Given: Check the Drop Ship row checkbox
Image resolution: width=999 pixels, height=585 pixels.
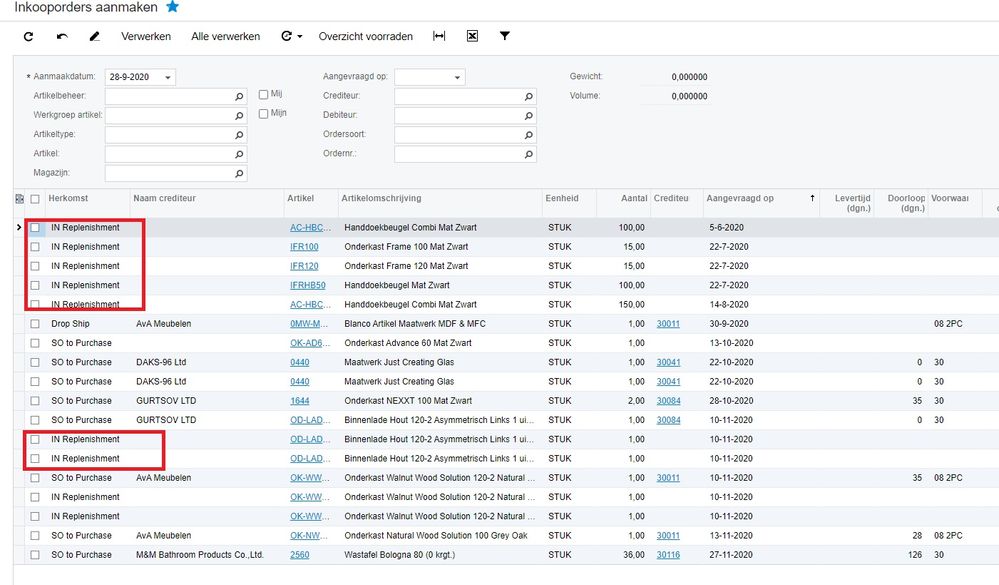Looking at the screenshot, I should tap(35, 324).
